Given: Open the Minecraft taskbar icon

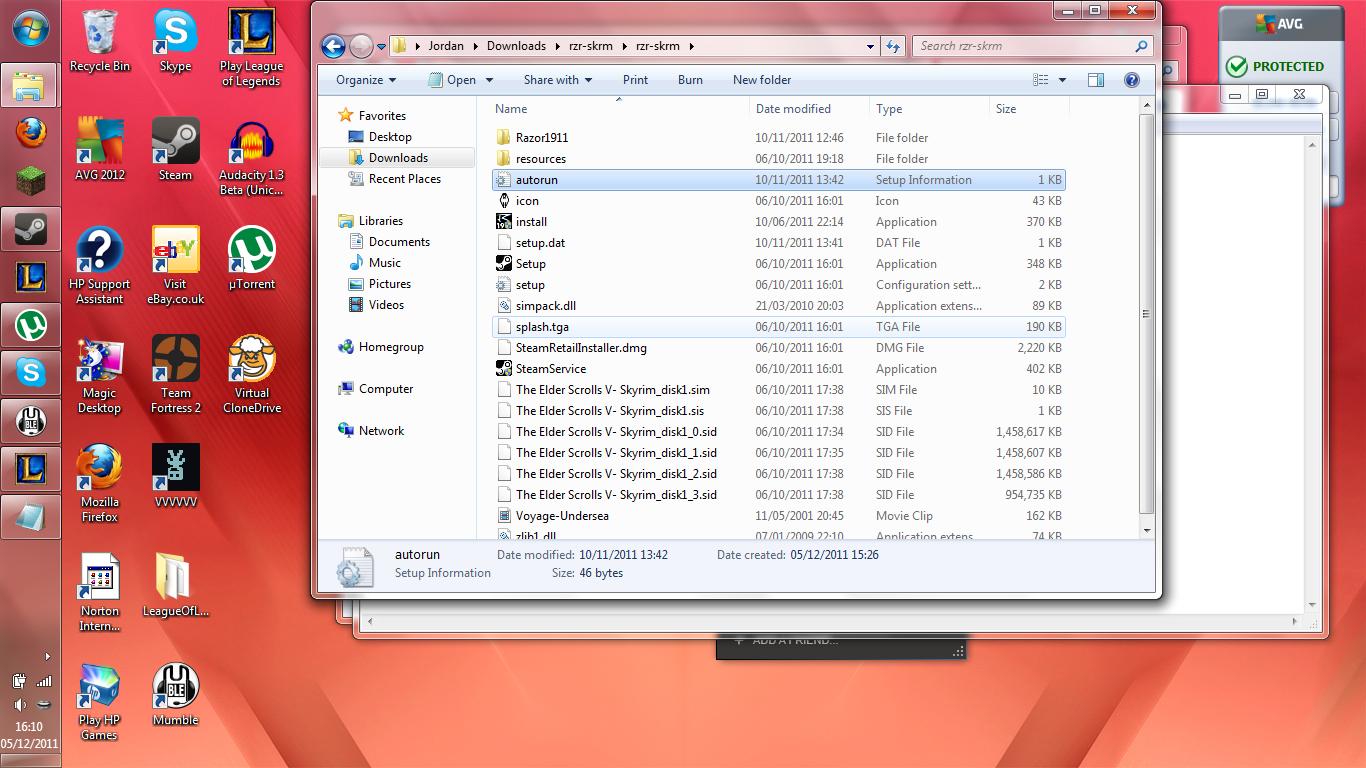Looking at the screenshot, I should tap(31, 181).
